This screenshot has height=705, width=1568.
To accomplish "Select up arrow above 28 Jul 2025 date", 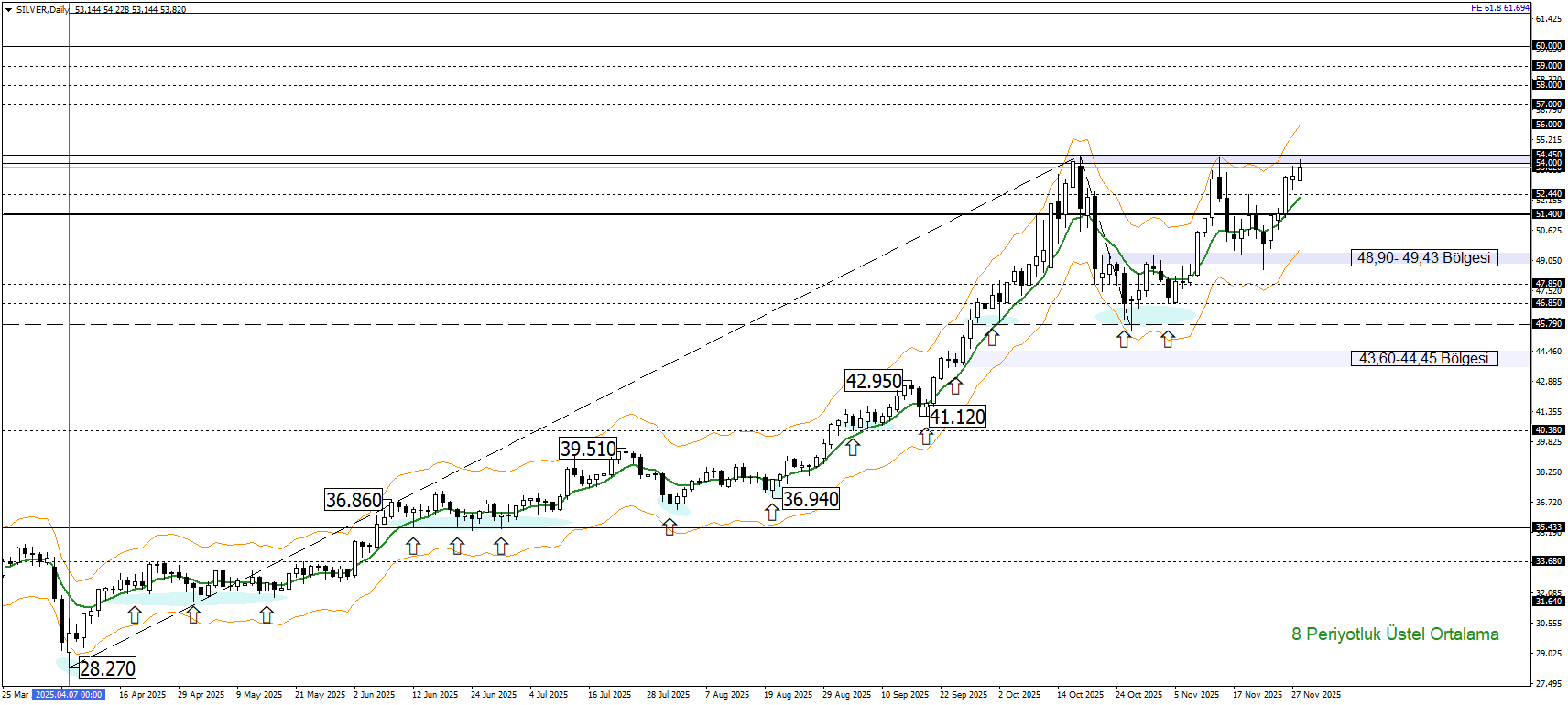I will (x=670, y=526).
